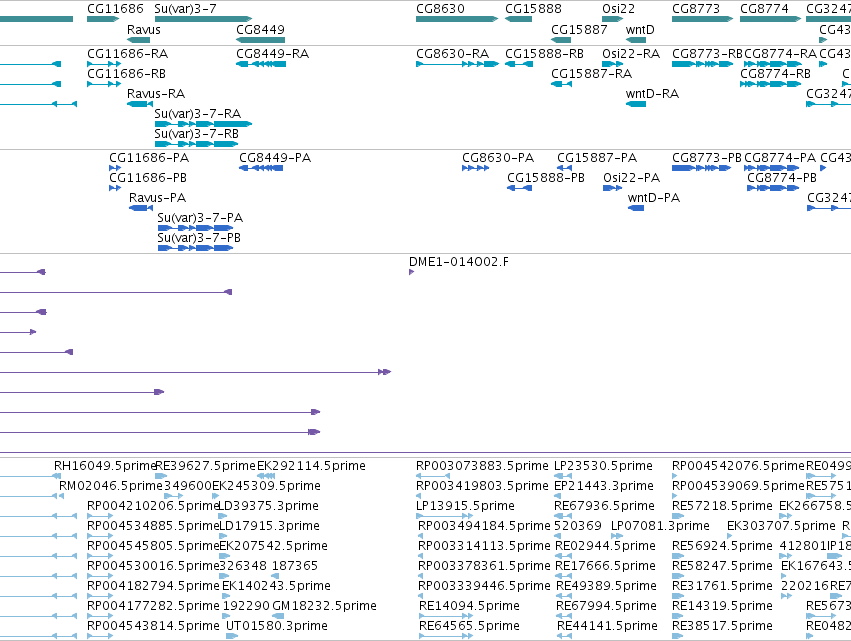Select the RE44141.5prime EST feature
The height and width of the screenshot is (641, 851).
564,636
